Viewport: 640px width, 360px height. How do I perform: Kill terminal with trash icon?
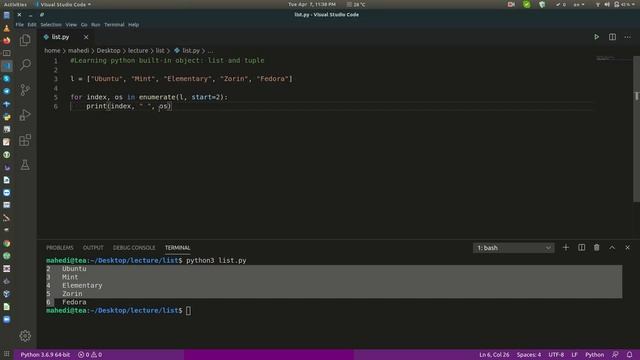tap(596, 247)
